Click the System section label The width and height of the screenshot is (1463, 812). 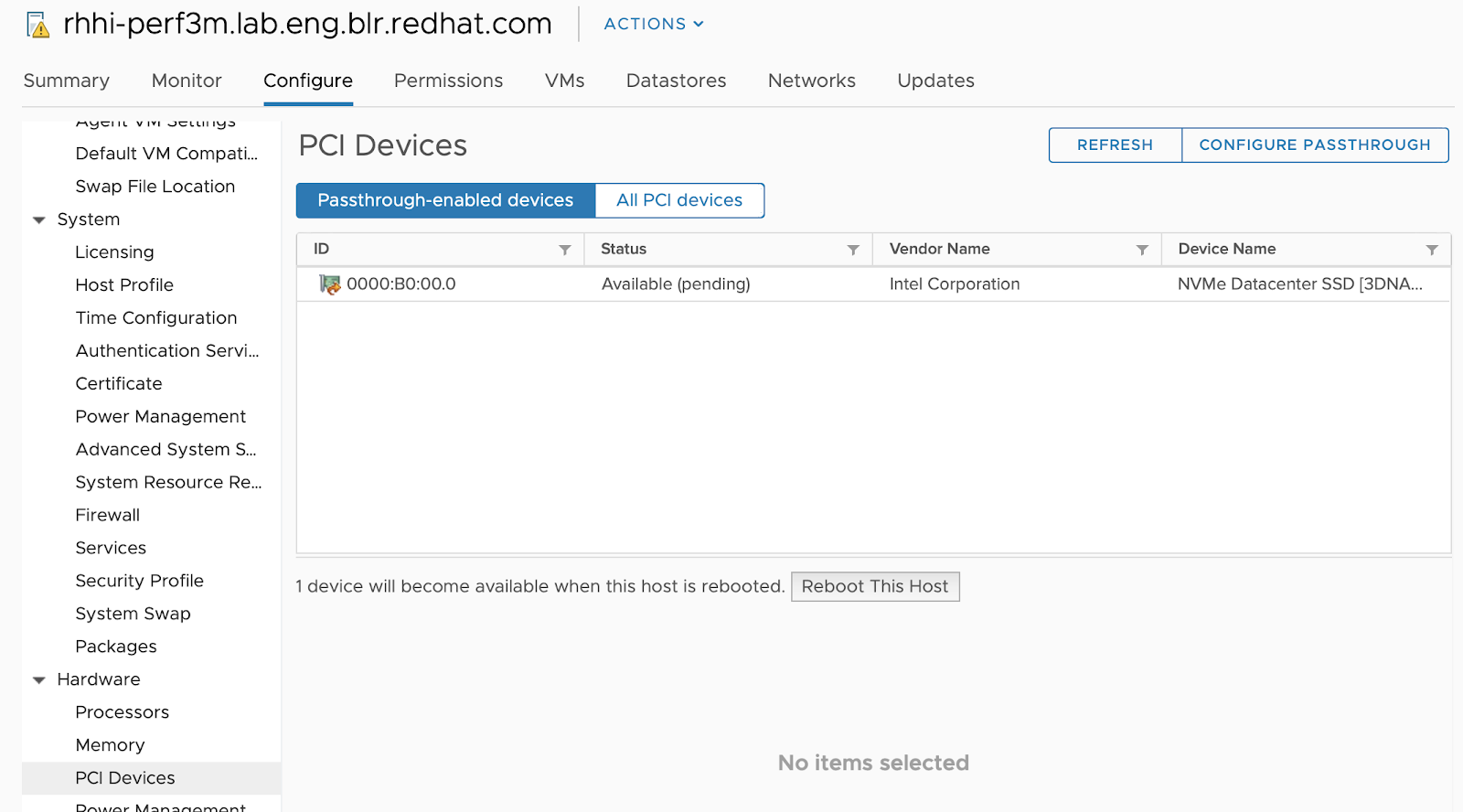tap(89, 219)
